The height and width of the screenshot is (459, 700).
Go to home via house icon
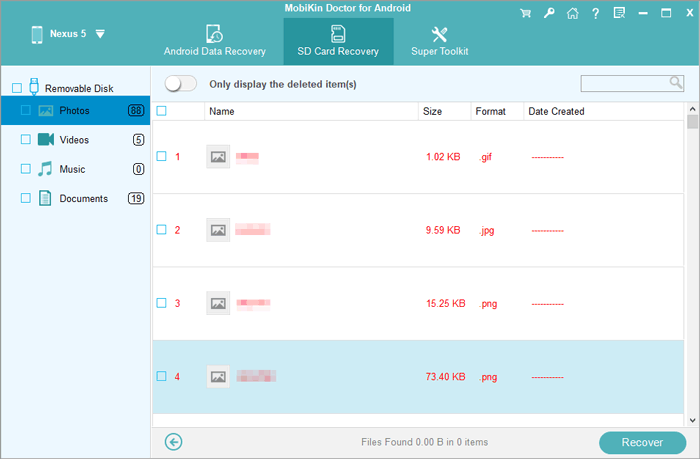tap(570, 14)
